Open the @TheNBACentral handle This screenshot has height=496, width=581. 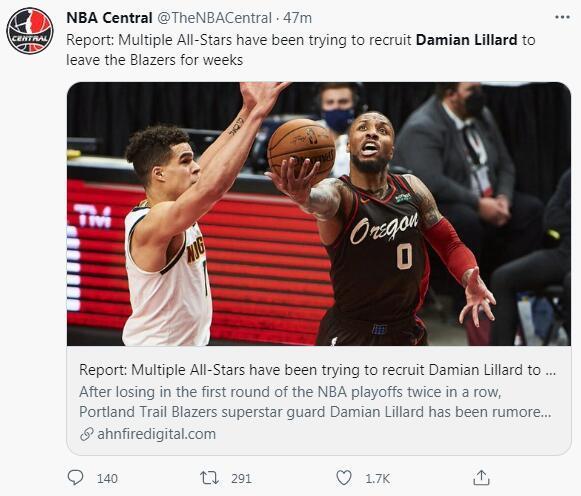click(x=215, y=18)
